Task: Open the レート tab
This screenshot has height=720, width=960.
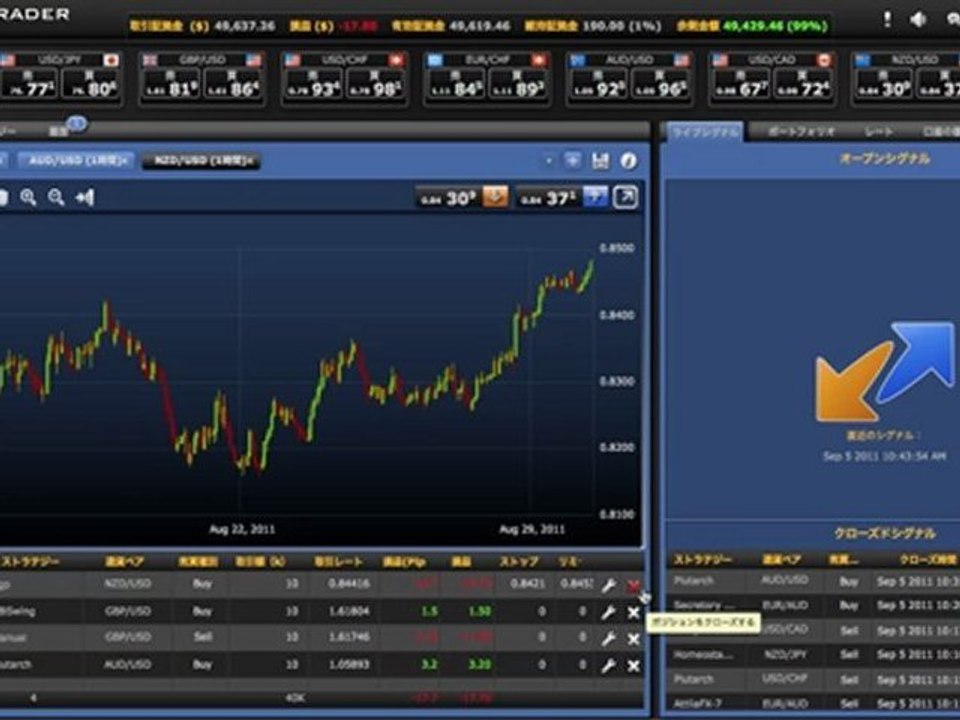Action: 878,132
